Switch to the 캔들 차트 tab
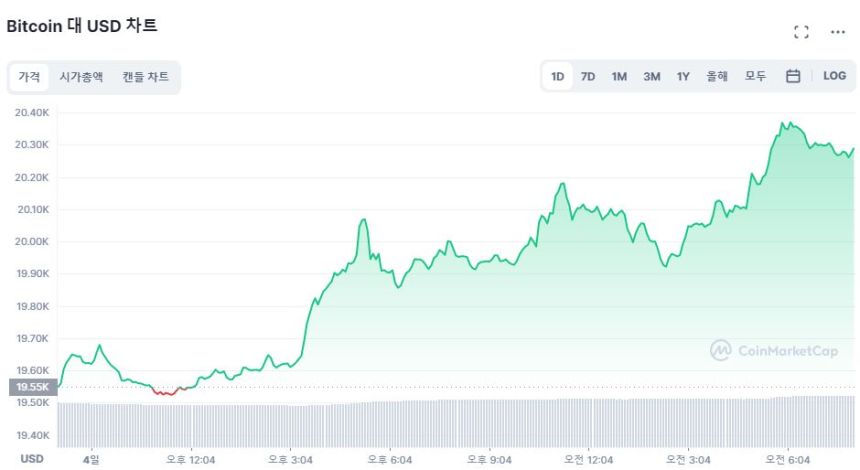Image resolution: width=860 pixels, height=470 pixels. coord(146,77)
